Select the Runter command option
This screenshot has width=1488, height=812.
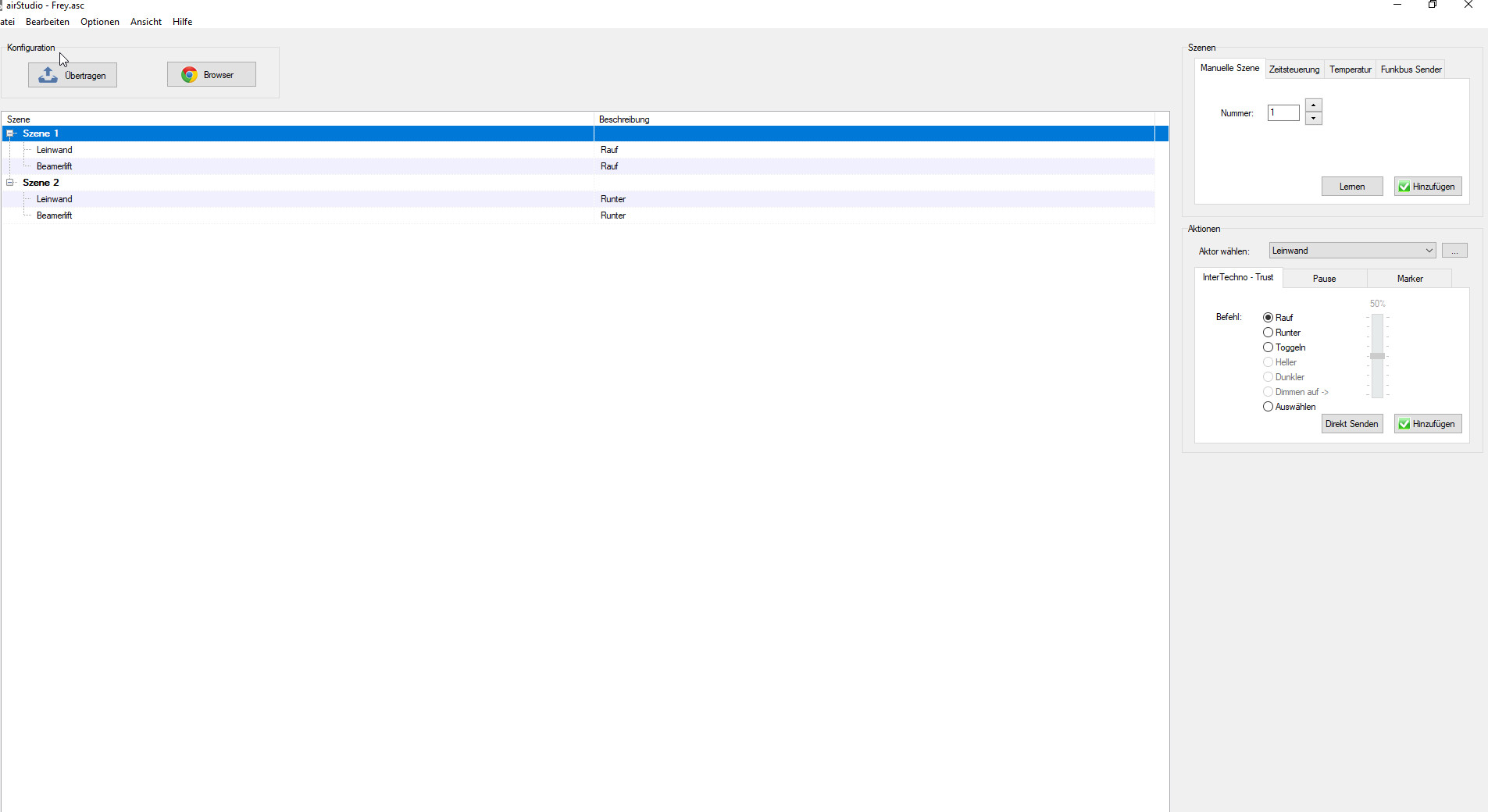pyautogui.click(x=1268, y=333)
